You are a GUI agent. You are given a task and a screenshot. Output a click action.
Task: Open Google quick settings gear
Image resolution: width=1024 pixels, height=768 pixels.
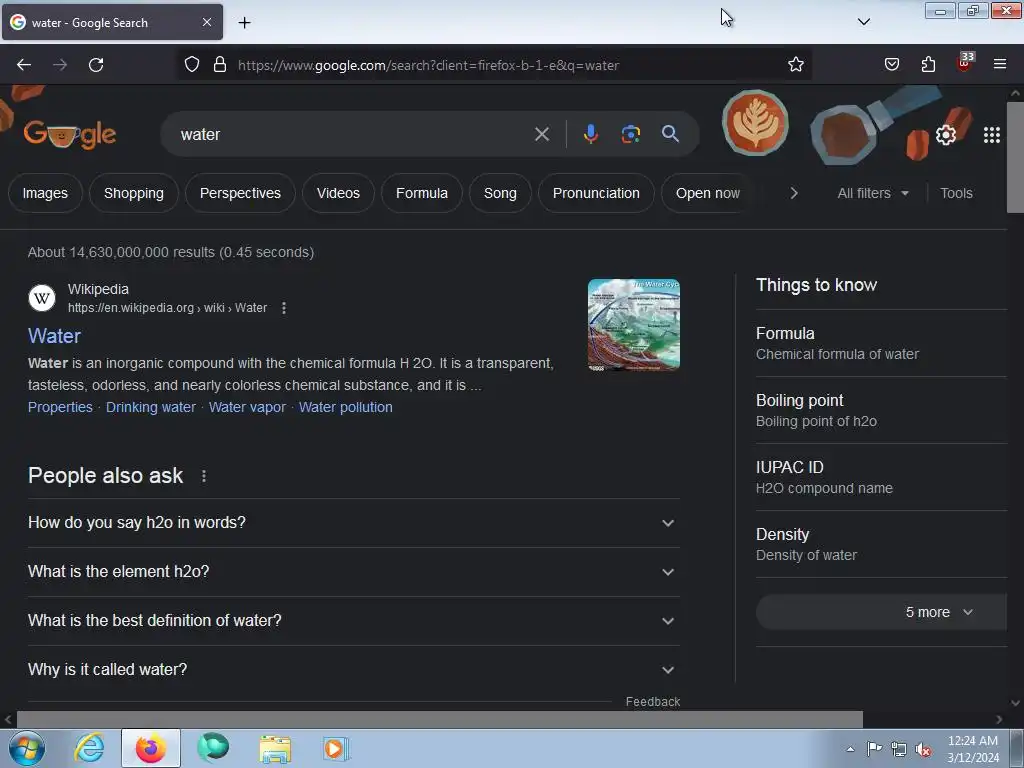click(946, 135)
